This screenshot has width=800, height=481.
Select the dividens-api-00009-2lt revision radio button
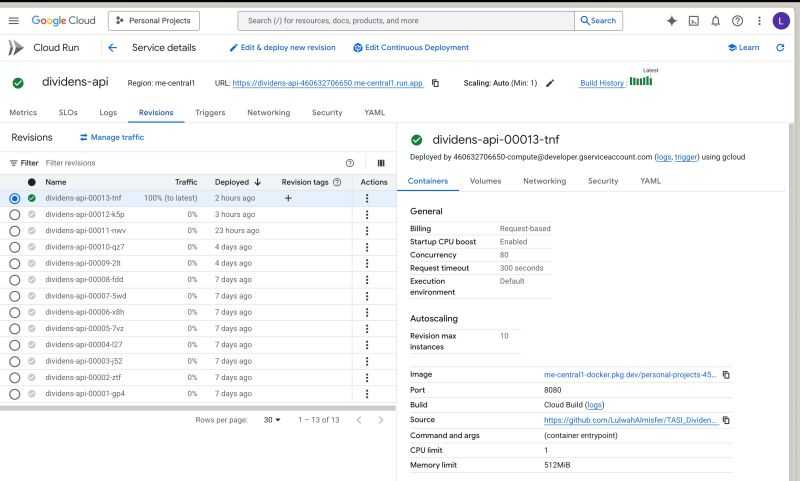pos(14,263)
